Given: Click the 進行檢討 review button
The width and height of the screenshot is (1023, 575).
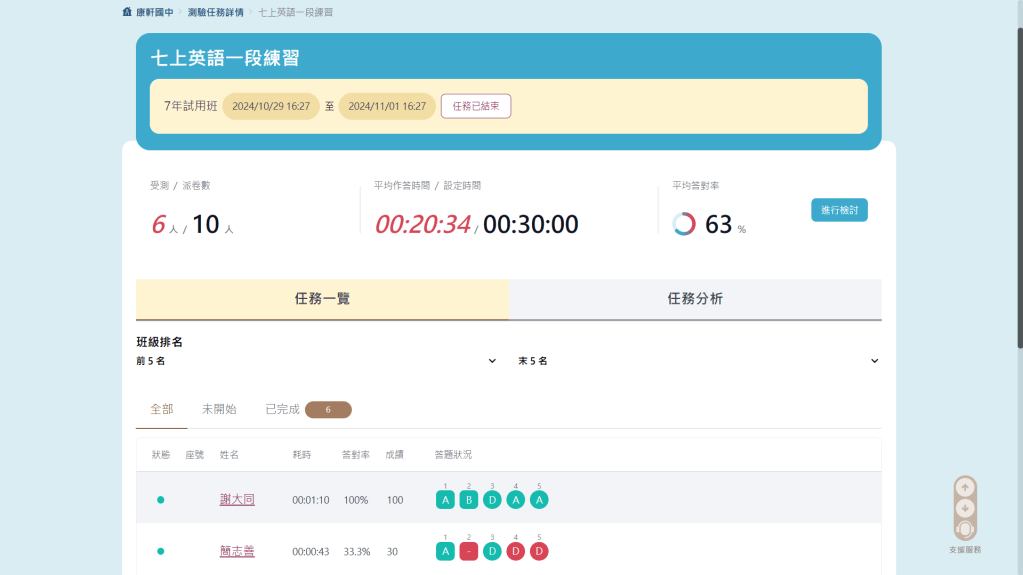Looking at the screenshot, I should pos(839,210).
